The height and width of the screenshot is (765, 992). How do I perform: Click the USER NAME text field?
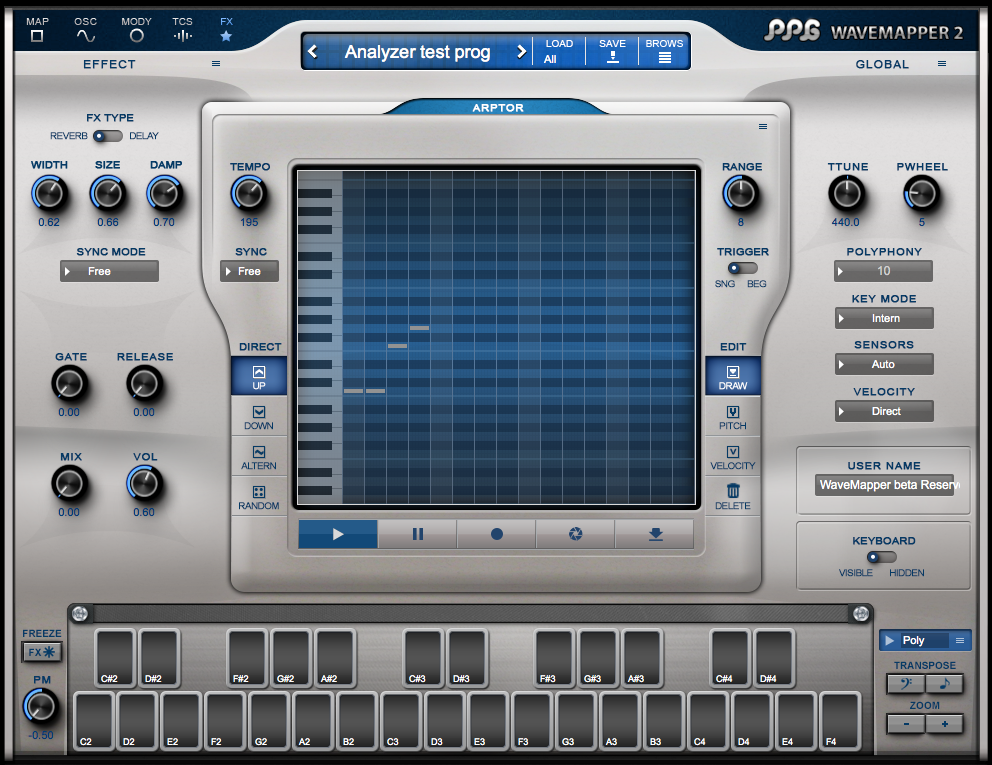[x=884, y=485]
